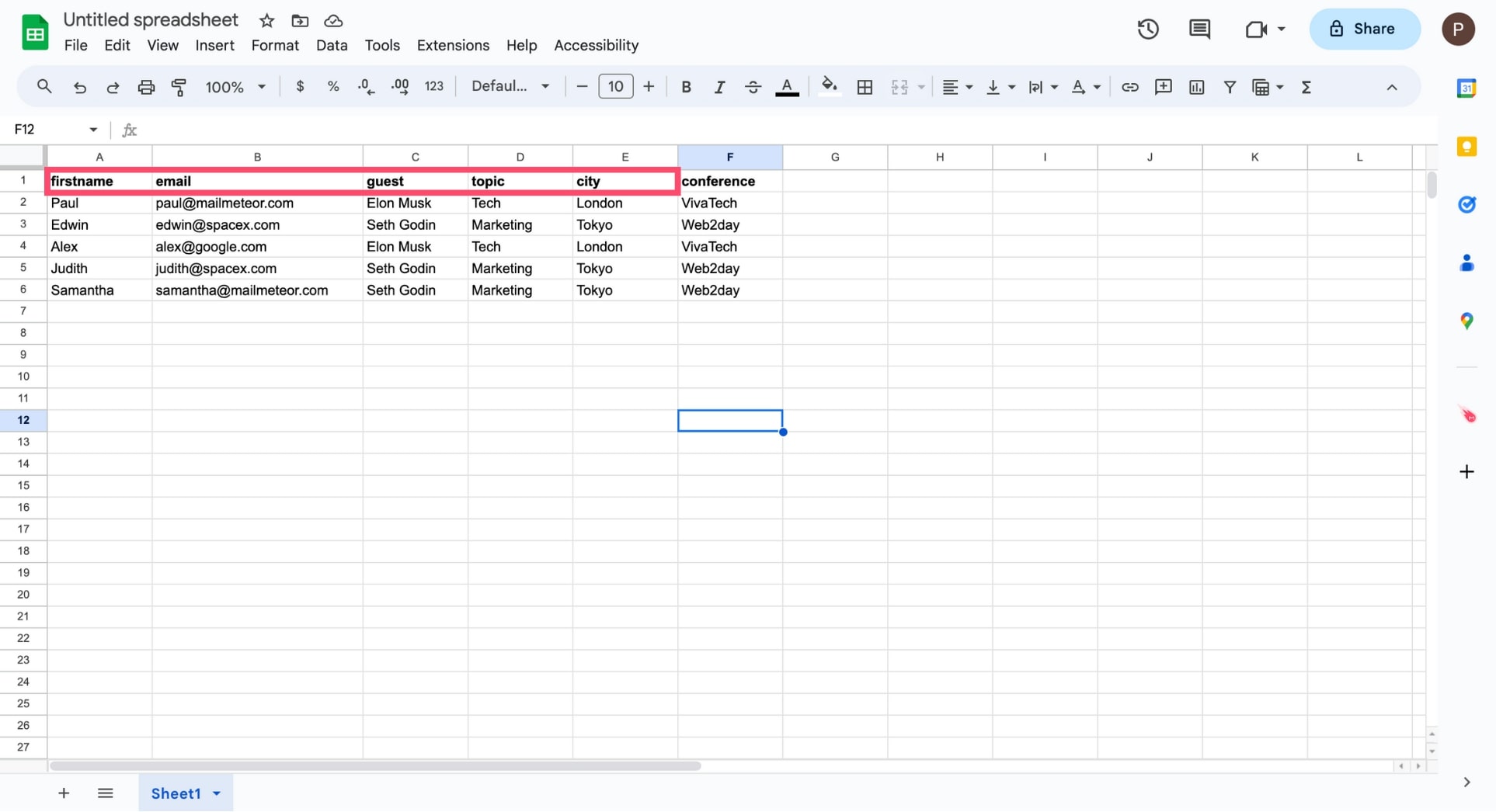This screenshot has width=1496, height=812.
Task: Open horizontal align dropdown
Action: click(x=957, y=87)
